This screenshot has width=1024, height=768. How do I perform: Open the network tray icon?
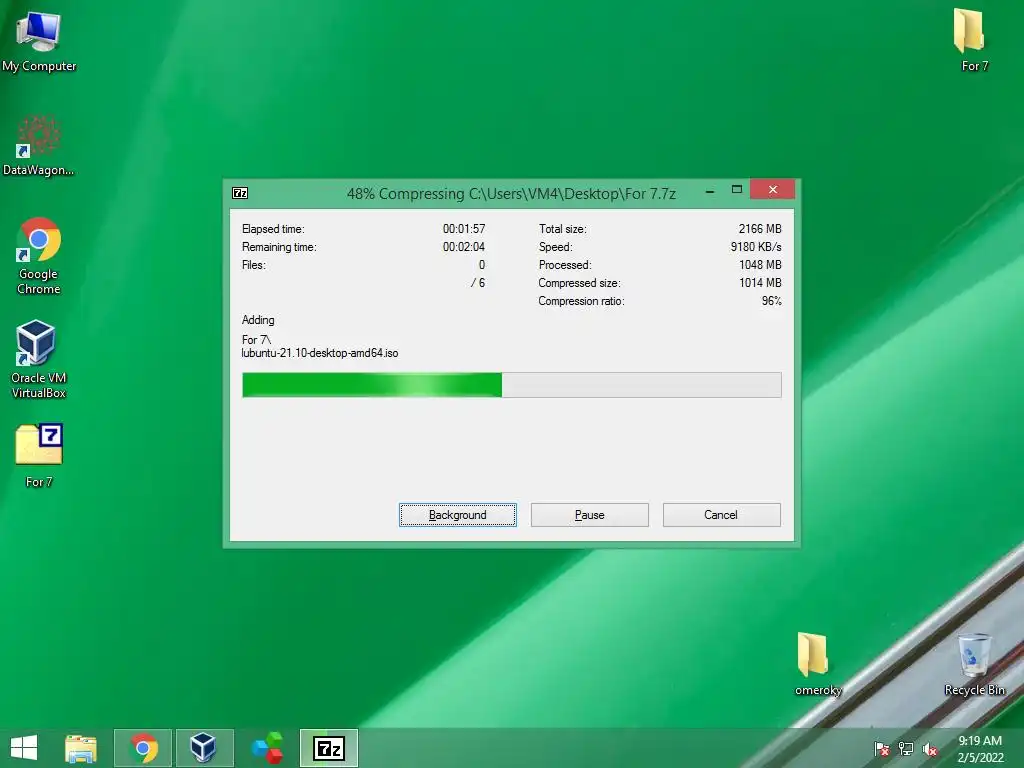click(x=906, y=749)
